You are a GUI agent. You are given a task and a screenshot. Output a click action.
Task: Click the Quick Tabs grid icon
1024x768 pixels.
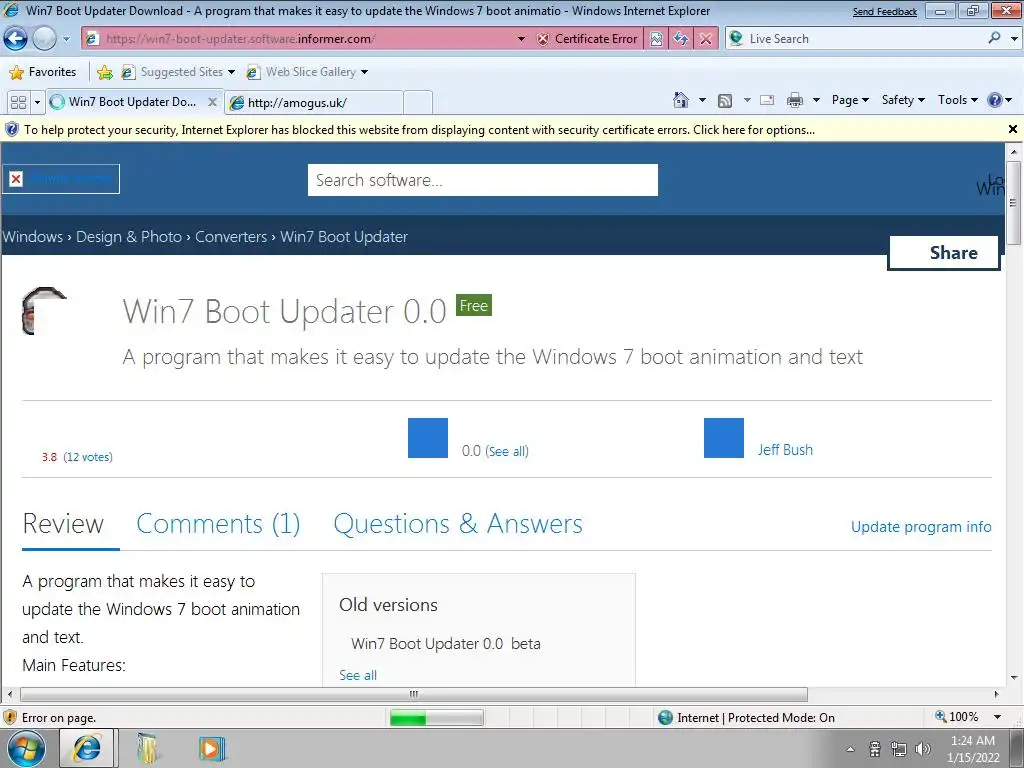tap(18, 102)
